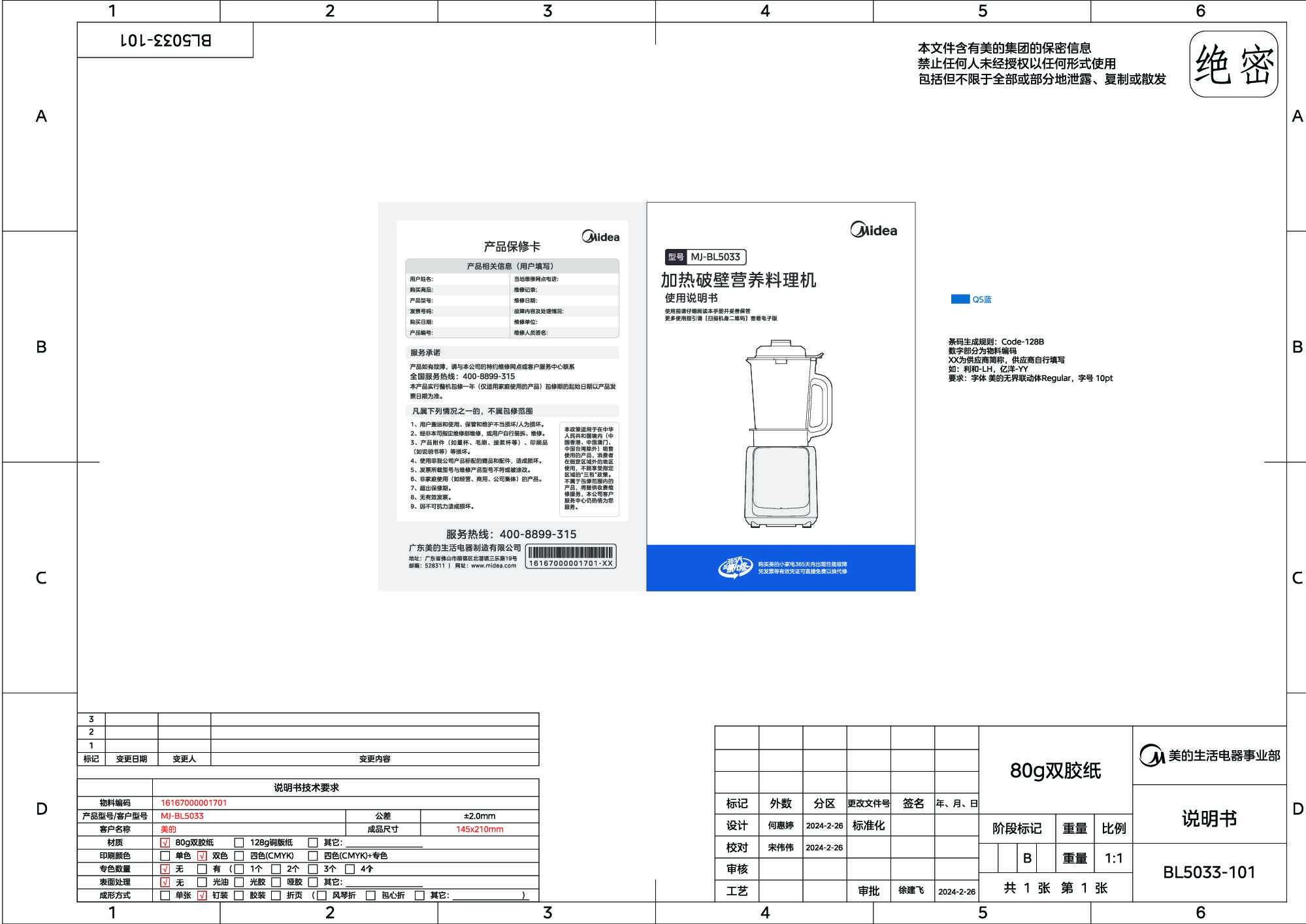
Task: Click the 美的生活电器事业部 logo in the title block
Action: [1209, 756]
